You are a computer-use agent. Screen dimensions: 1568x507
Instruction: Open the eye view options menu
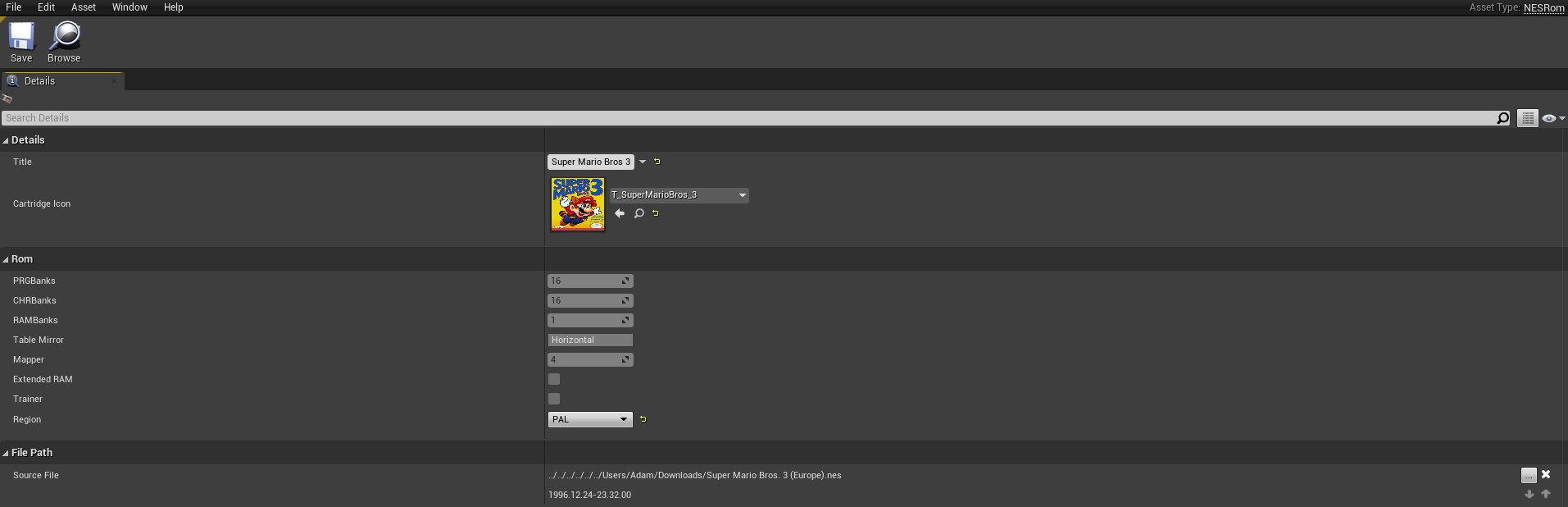(x=1552, y=118)
